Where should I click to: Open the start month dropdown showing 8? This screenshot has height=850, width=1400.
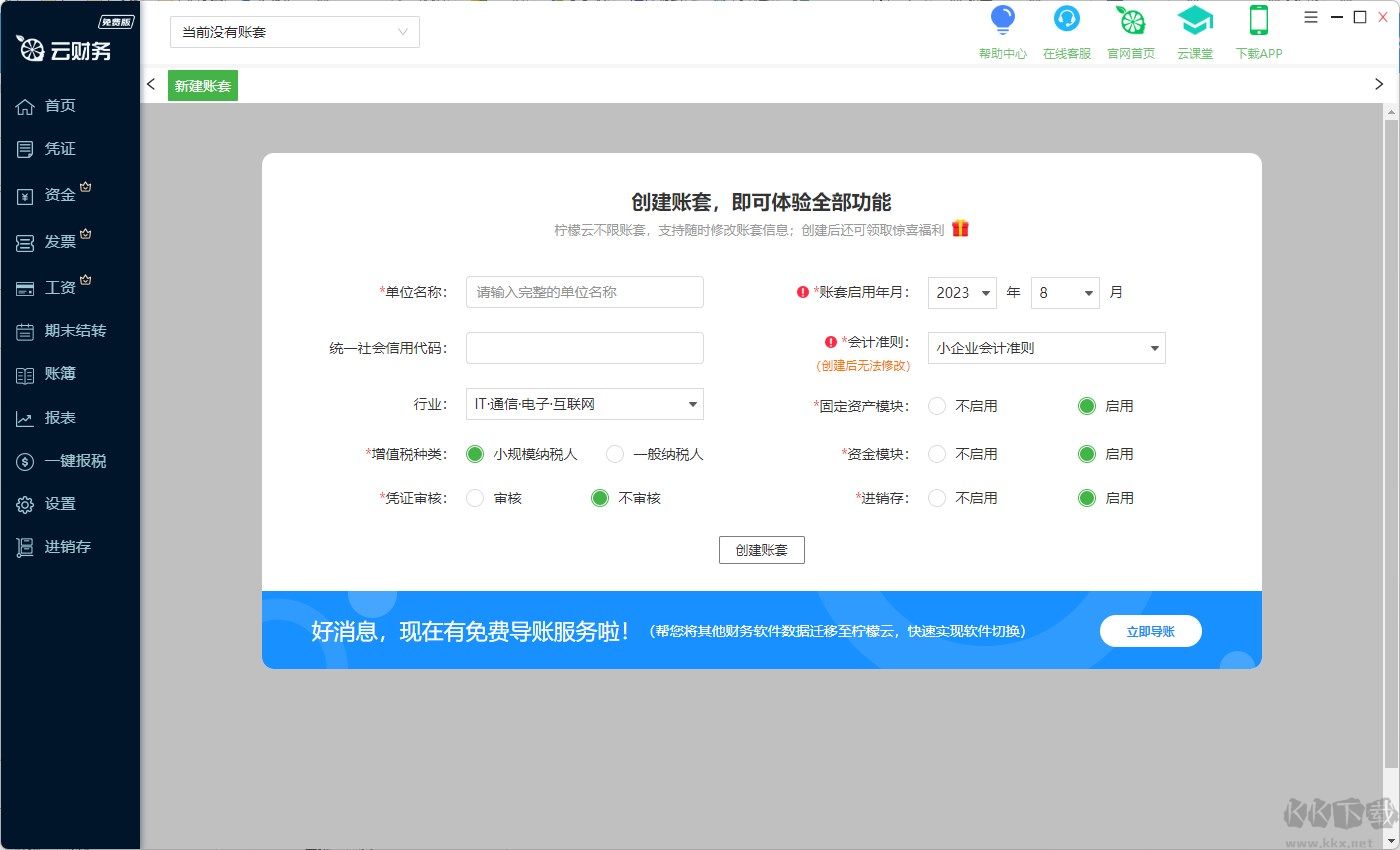coord(1065,292)
